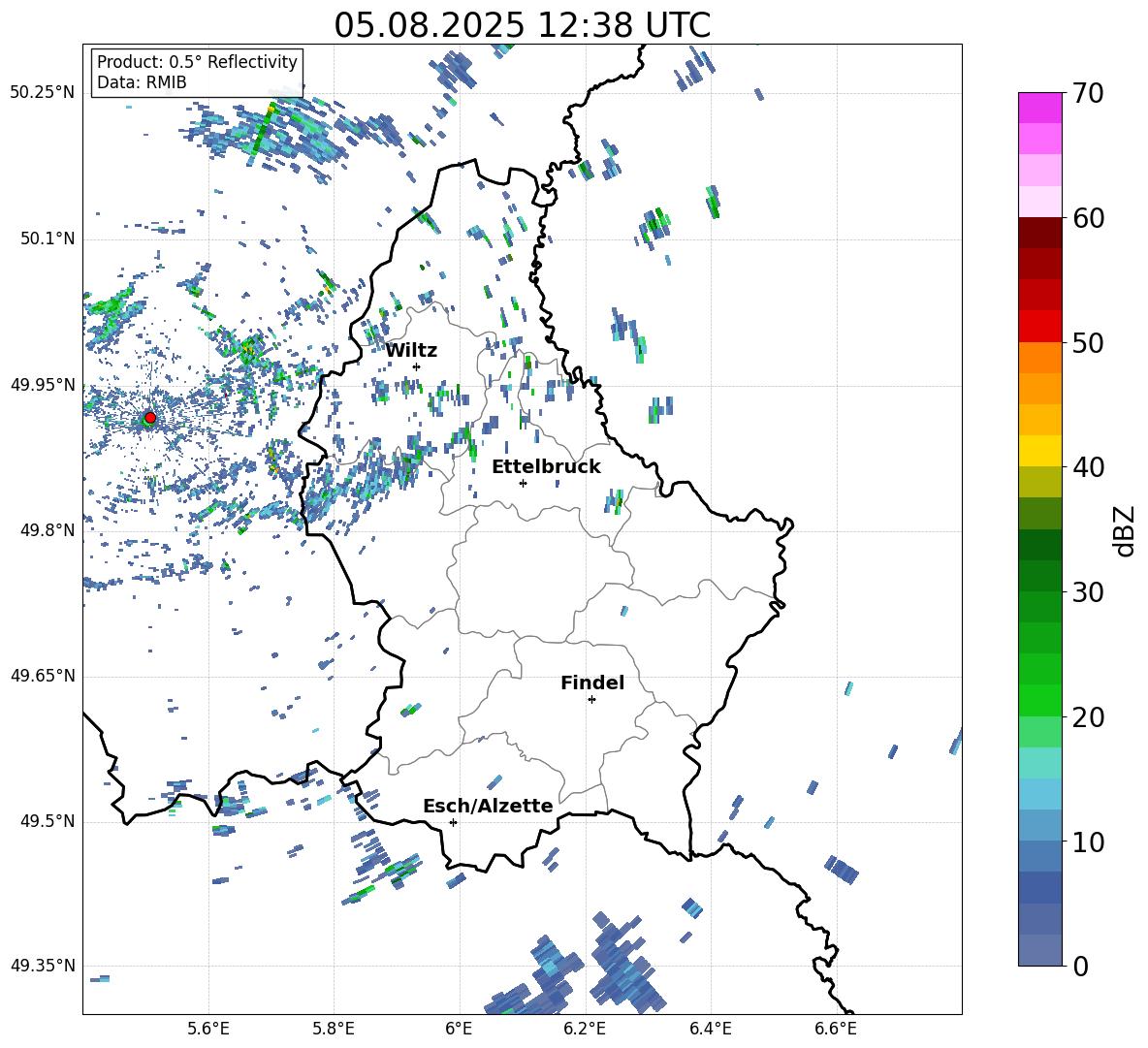Click the colorbar 60 tick label

(x=1088, y=218)
